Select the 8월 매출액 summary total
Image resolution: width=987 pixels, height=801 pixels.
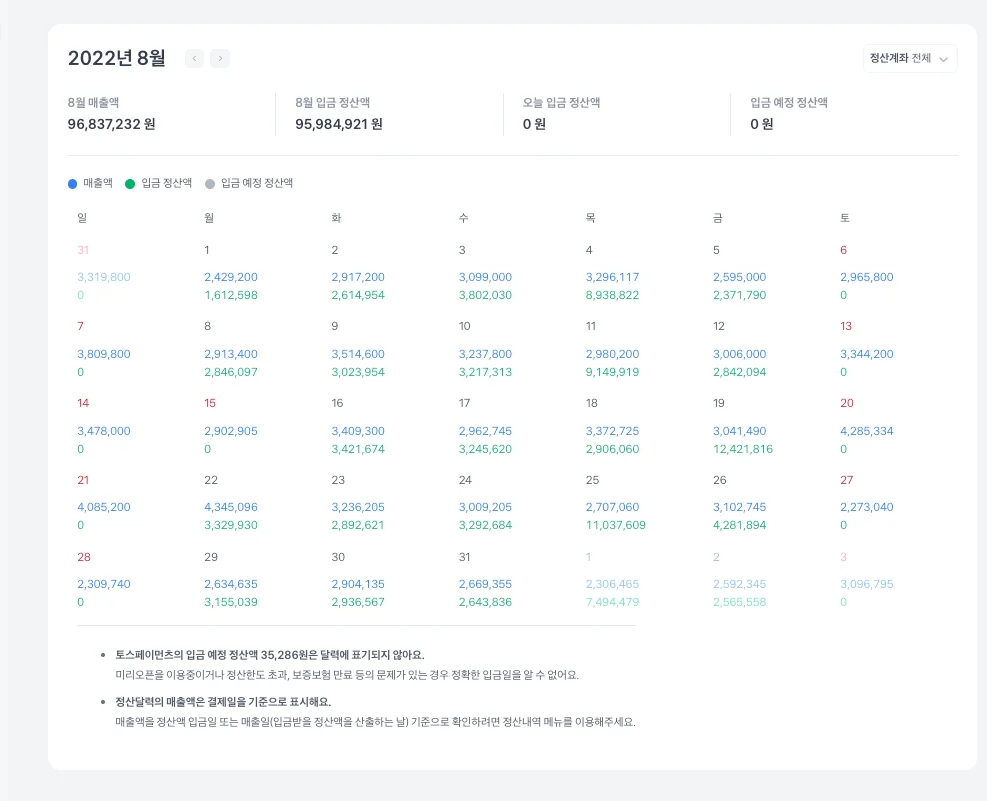pyautogui.click(x=111, y=124)
